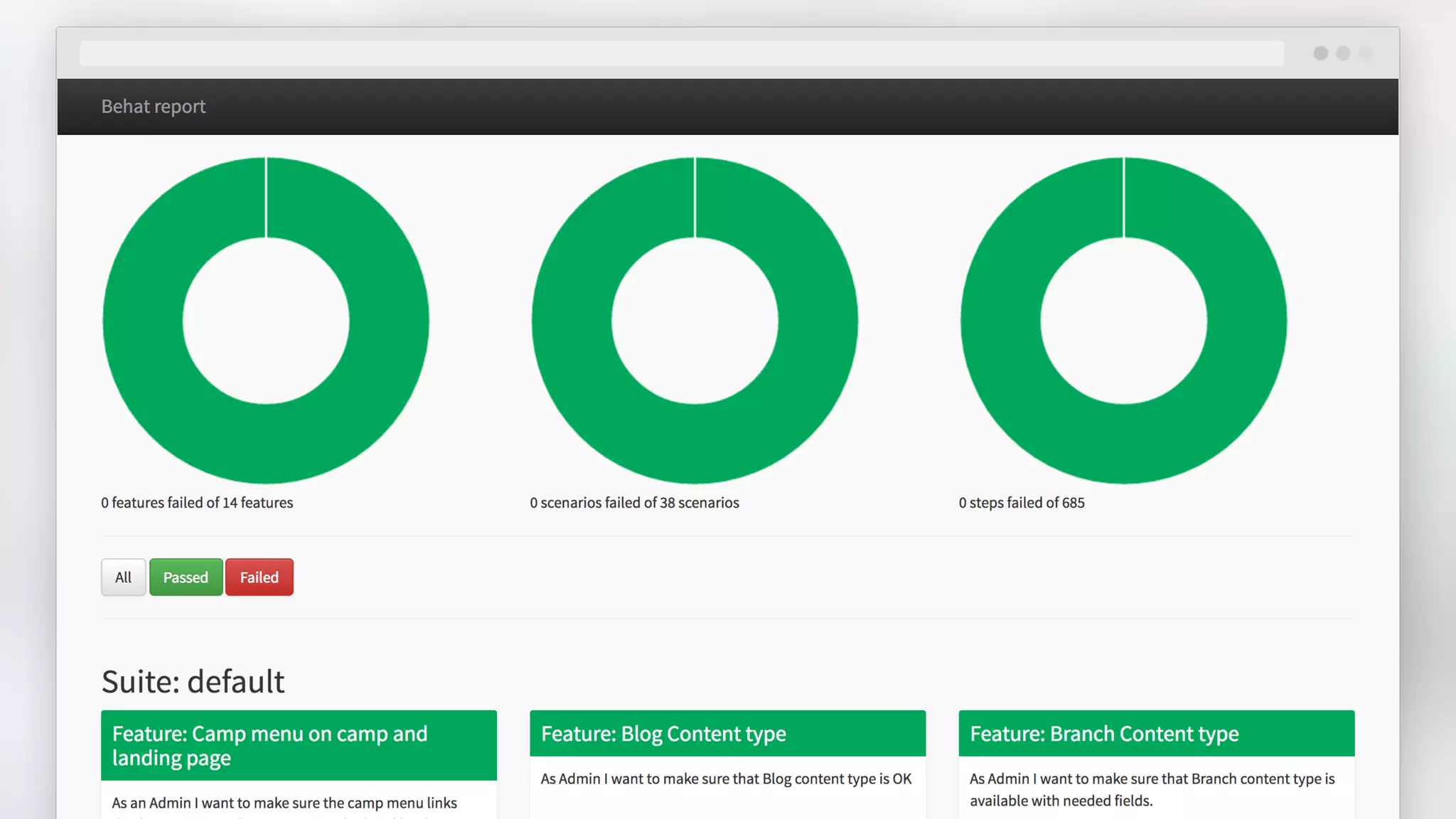Click the Branch content type description text

pos(1152,789)
